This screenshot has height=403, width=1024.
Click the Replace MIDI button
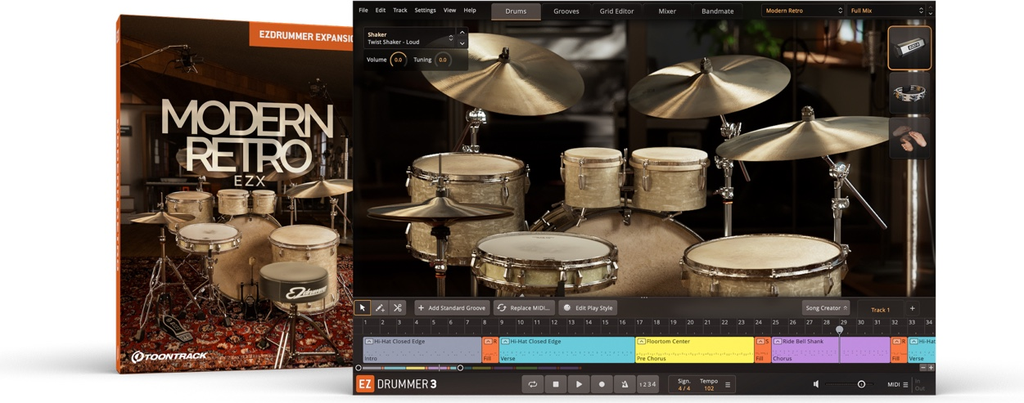click(x=524, y=308)
